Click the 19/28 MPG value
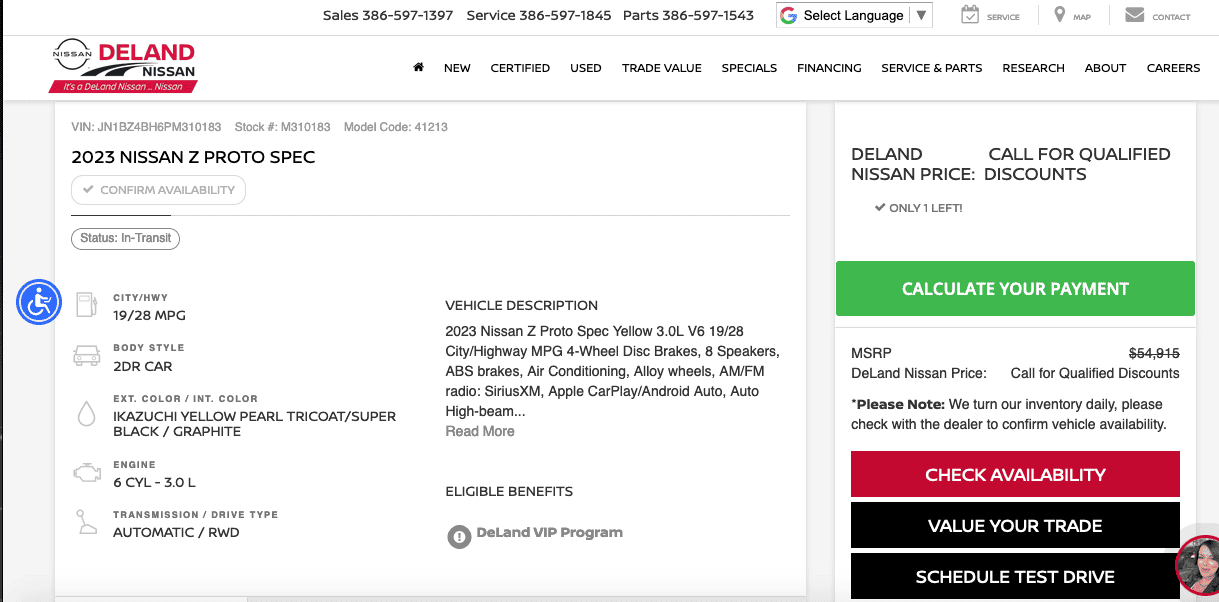This screenshot has width=1219, height=602. coord(149,315)
